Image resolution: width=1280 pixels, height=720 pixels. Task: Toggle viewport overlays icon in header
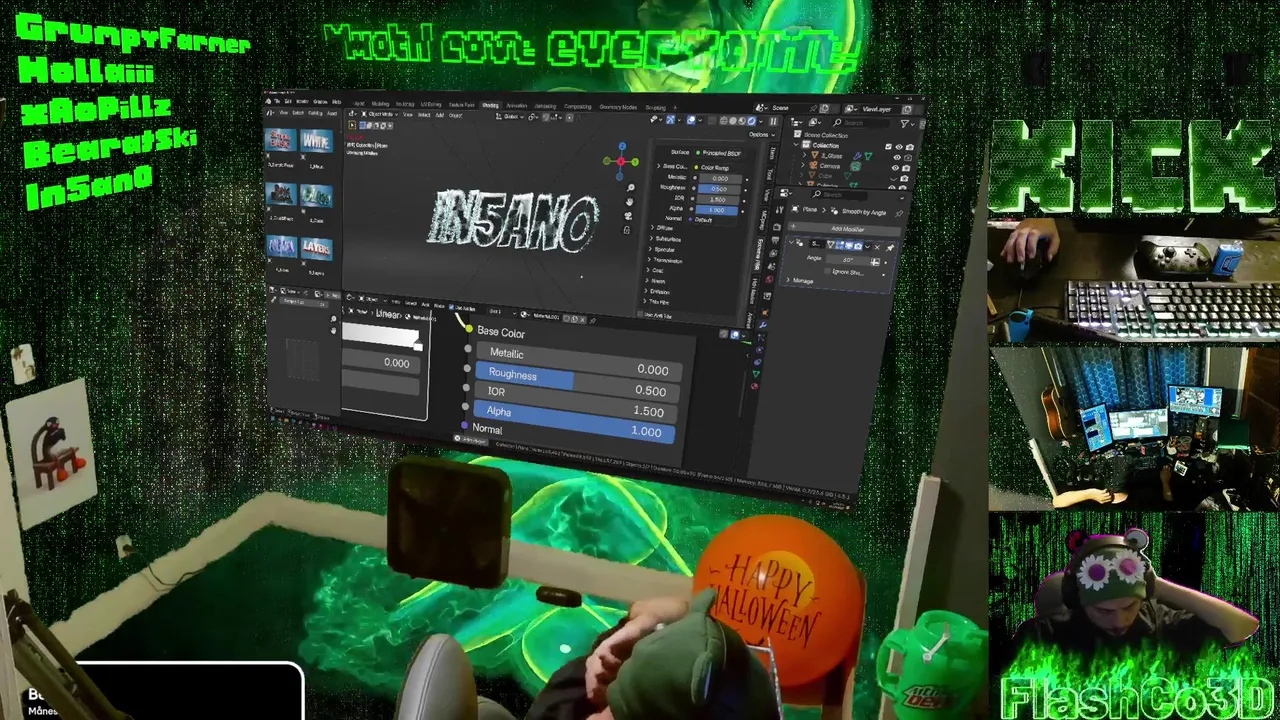pos(691,120)
